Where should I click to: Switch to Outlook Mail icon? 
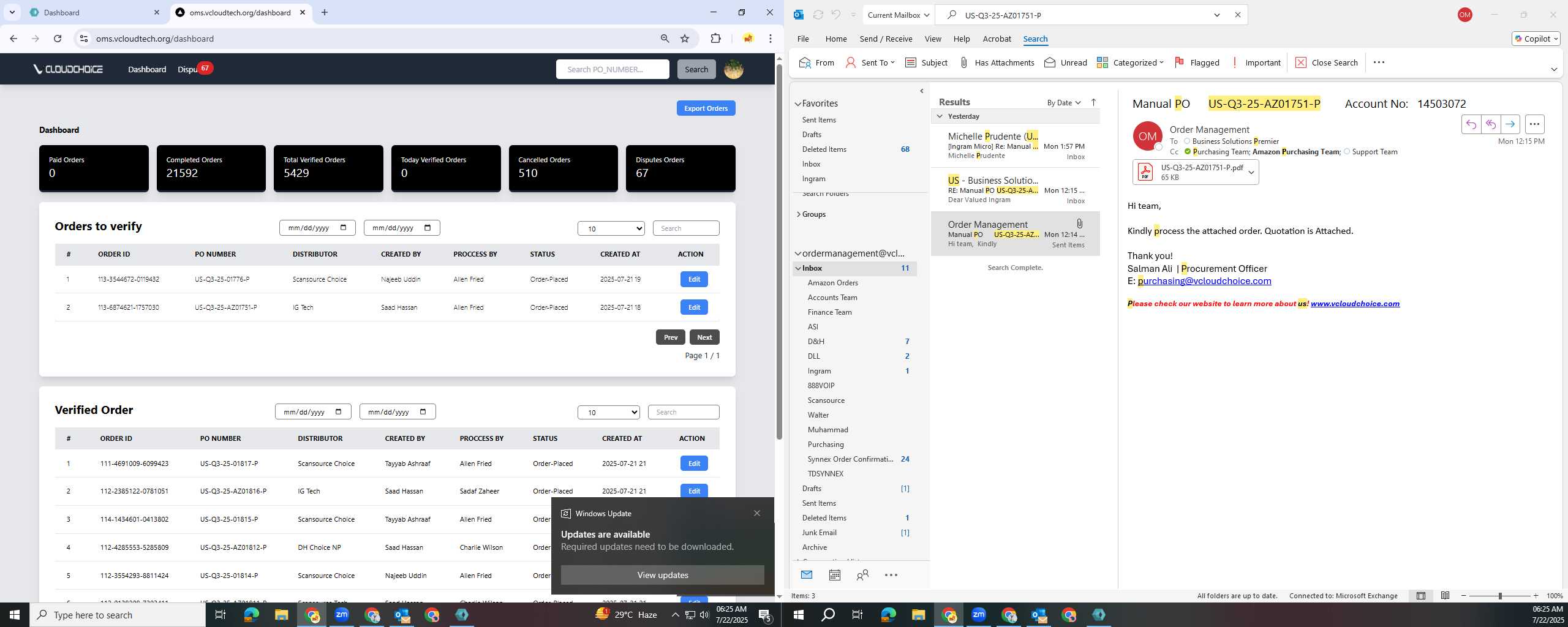coord(807,575)
